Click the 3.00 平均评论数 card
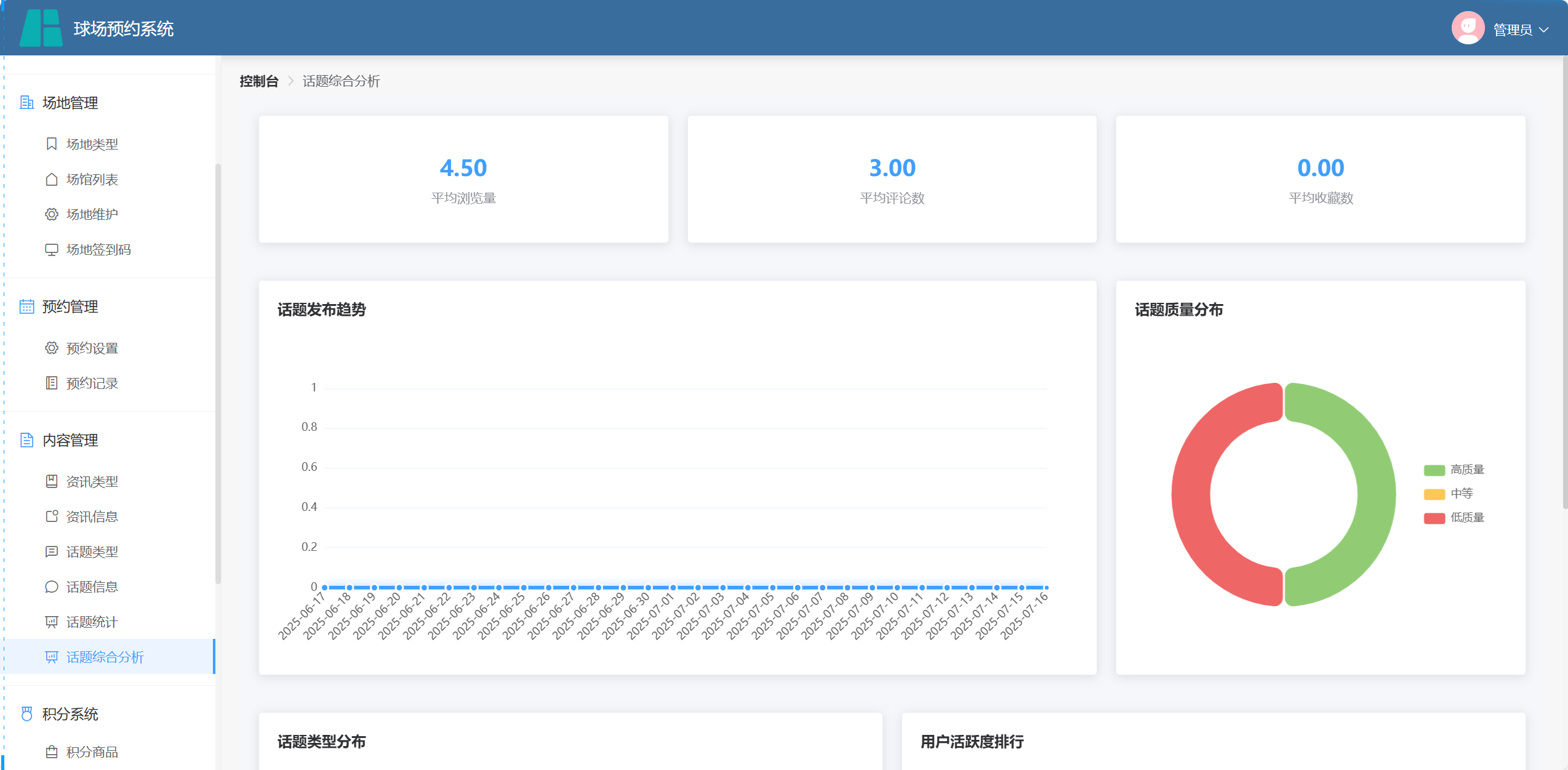This screenshot has width=1568, height=770. [892, 179]
